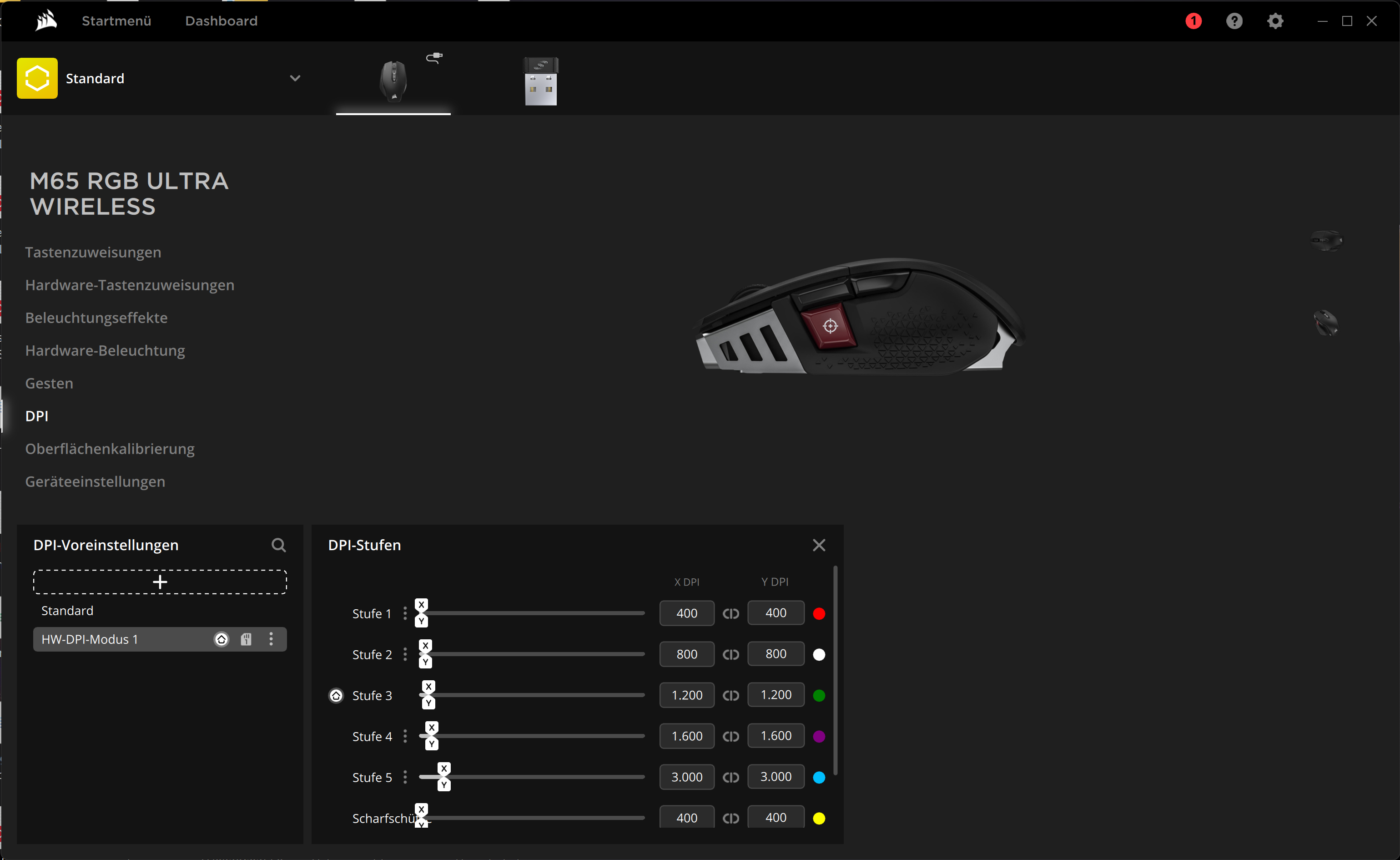This screenshot has width=1400, height=860.
Task: Toggle X/Y link for Stufe 2
Action: tap(731, 655)
